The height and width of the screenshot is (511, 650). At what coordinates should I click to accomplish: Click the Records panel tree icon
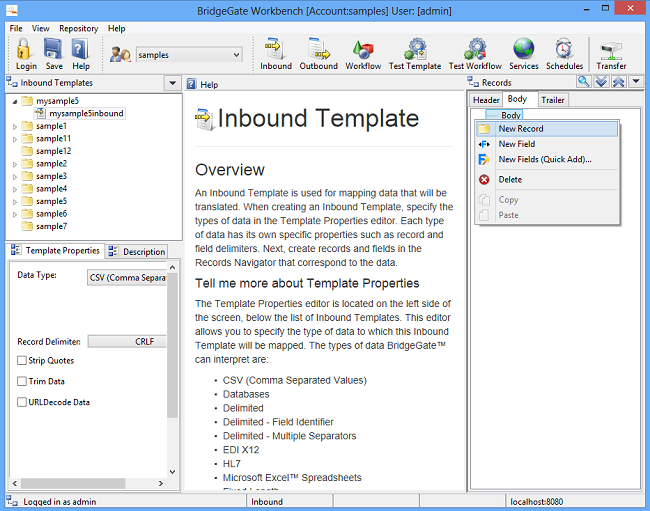click(473, 82)
